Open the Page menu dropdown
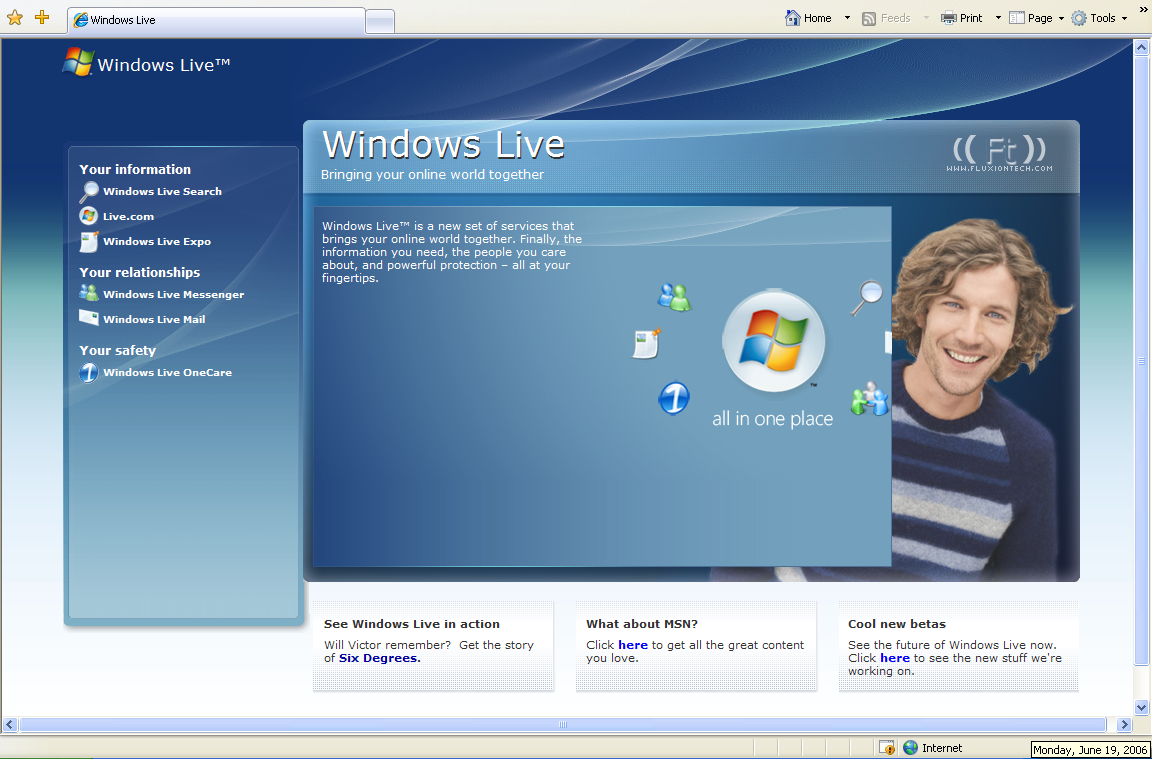Image resolution: width=1152 pixels, height=759 pixels. pyautogui.click(x=1037, y=18)
